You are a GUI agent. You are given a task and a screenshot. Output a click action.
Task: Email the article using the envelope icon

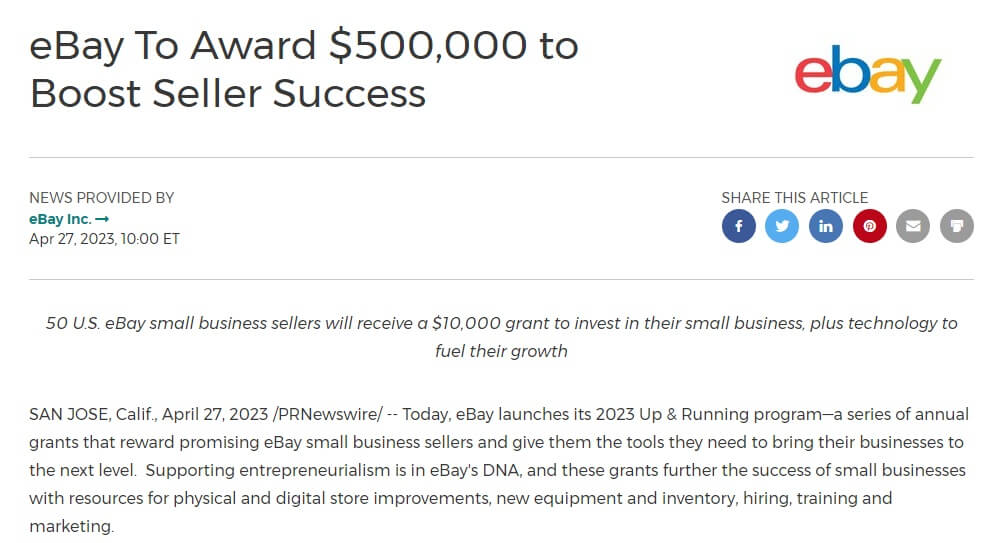coord(913,226)
